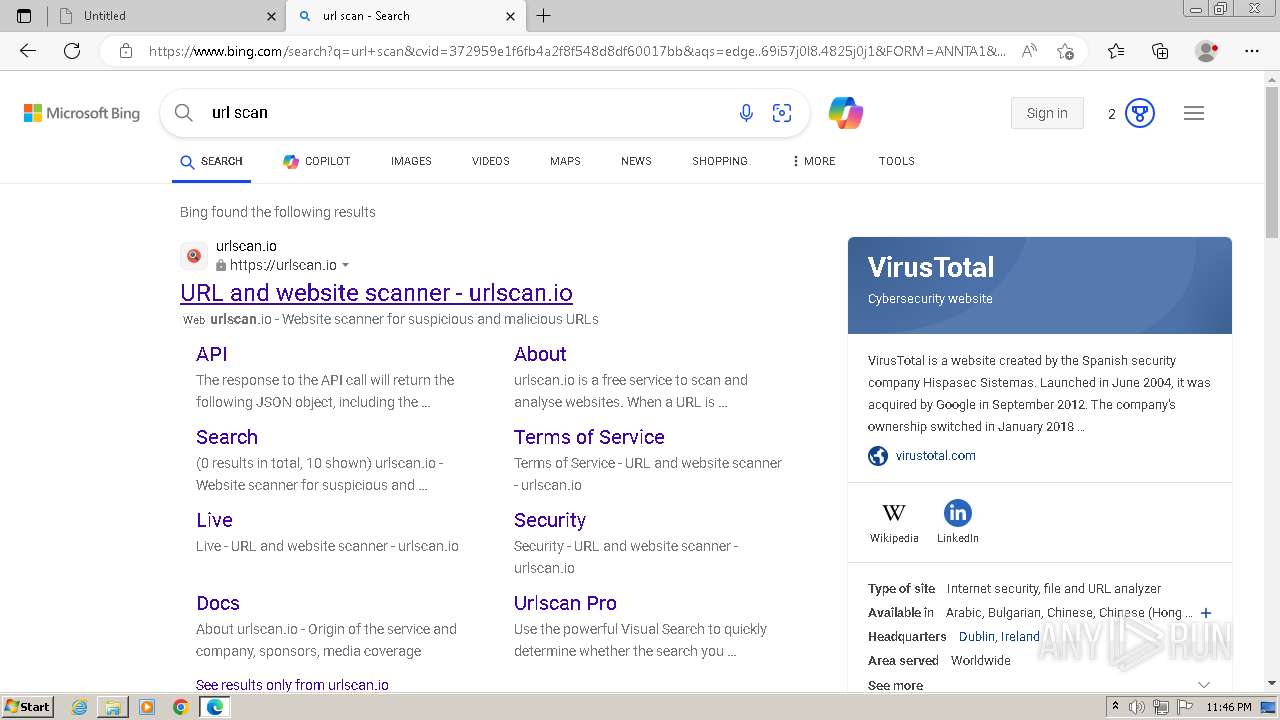This screenshot has height=720, width=1280.
Task: Open Dublin, Ireland headquarters link
Action: click(999, 637)
